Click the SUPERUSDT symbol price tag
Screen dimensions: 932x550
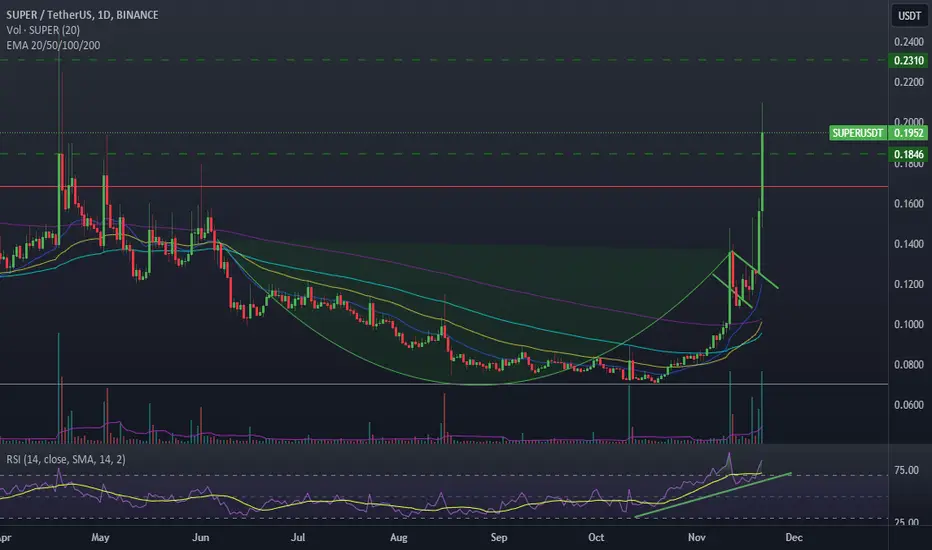(858, 133)
